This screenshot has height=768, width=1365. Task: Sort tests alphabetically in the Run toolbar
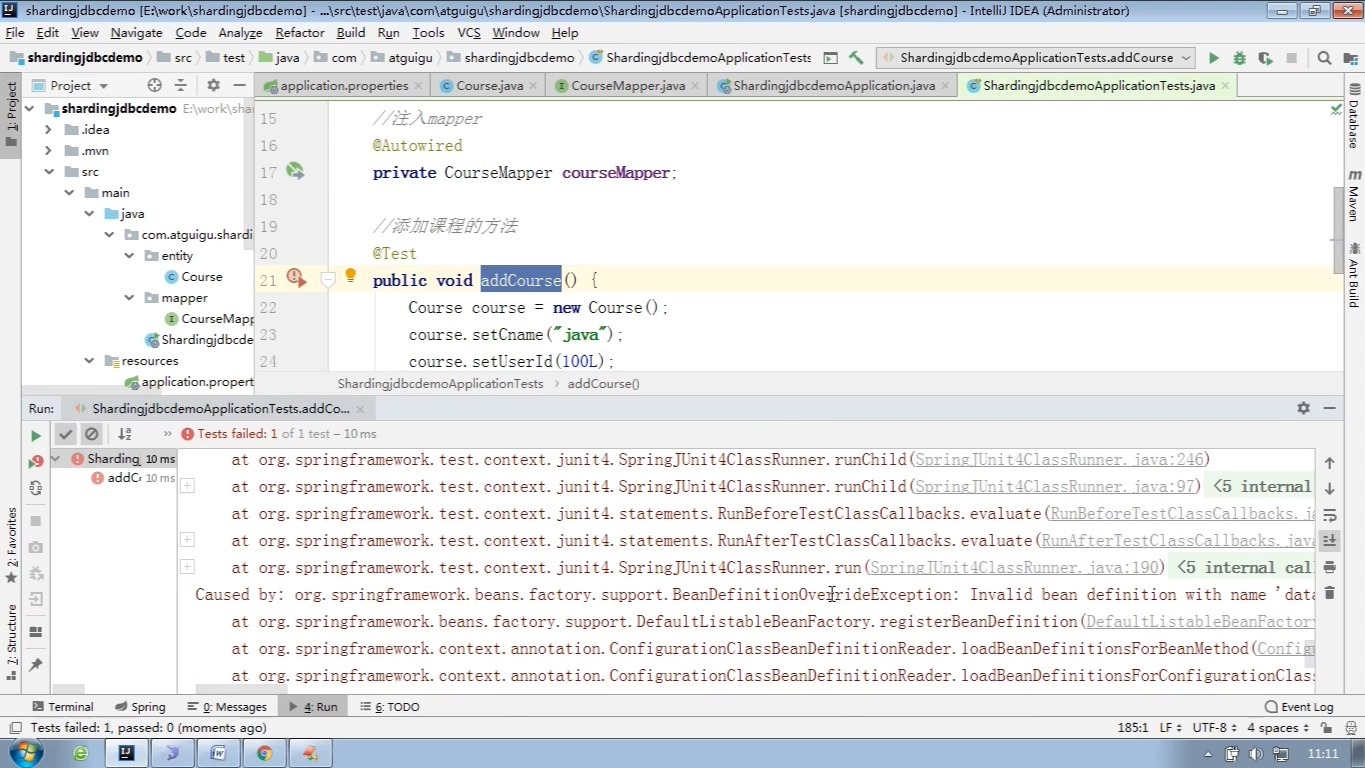pyautogui.click(x=125, y=434)
